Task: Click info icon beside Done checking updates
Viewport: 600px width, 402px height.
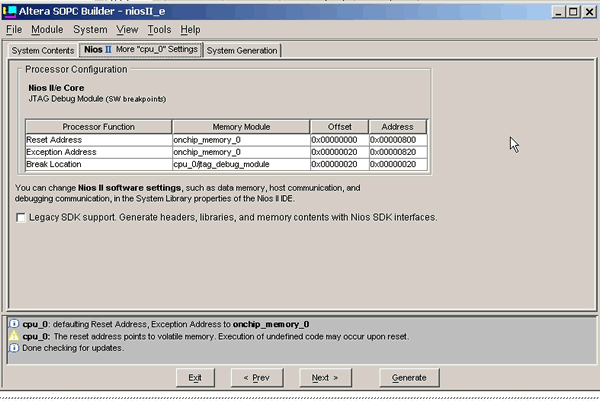Action: point(14,348)
